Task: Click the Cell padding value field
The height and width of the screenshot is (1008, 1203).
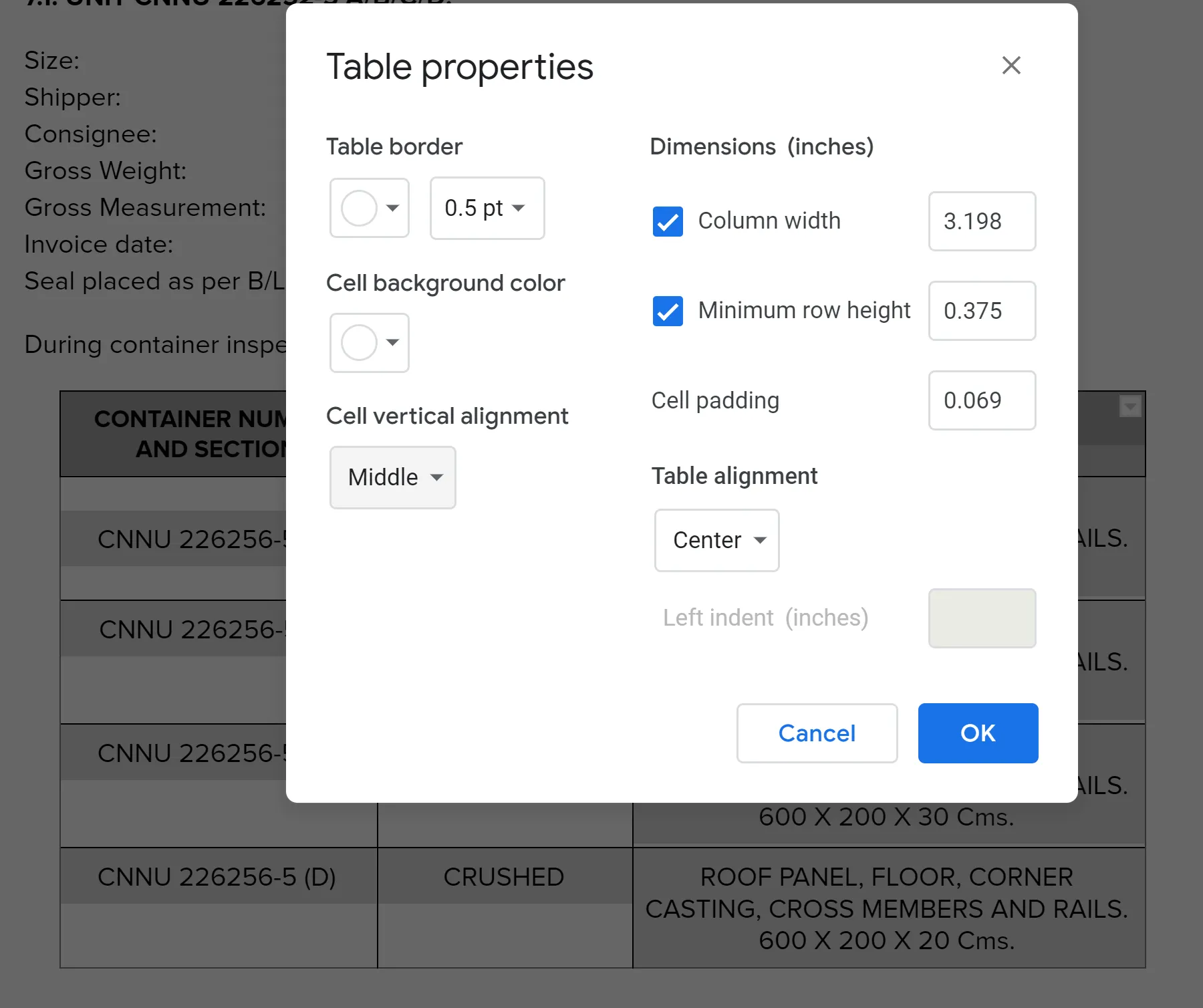Action: tap(981, 400)
